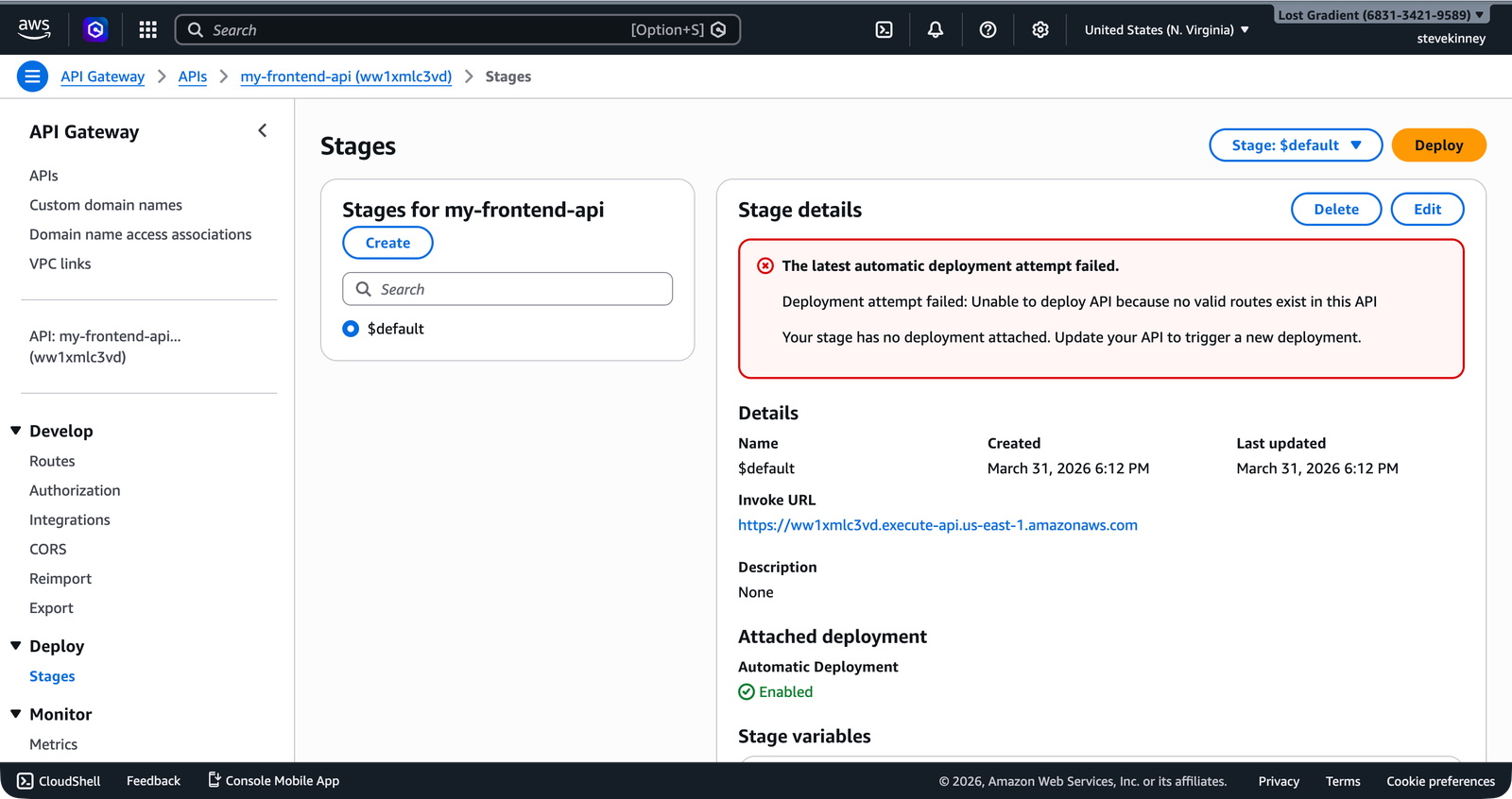Open the region selector United States (N. Virginia)
1512x799 pixels.
[1167, 30]
